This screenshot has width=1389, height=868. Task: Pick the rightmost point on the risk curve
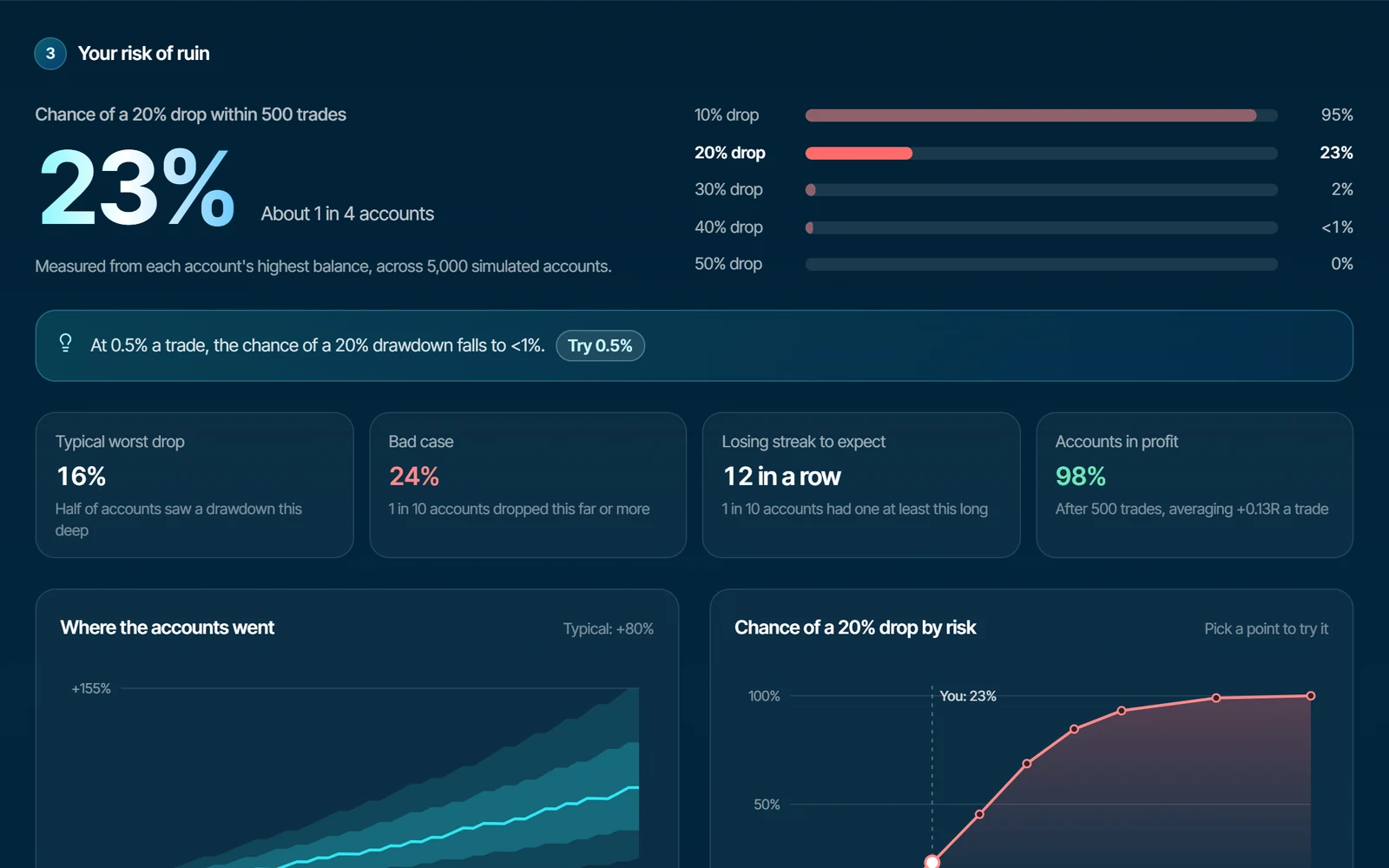pos(1311,696)
